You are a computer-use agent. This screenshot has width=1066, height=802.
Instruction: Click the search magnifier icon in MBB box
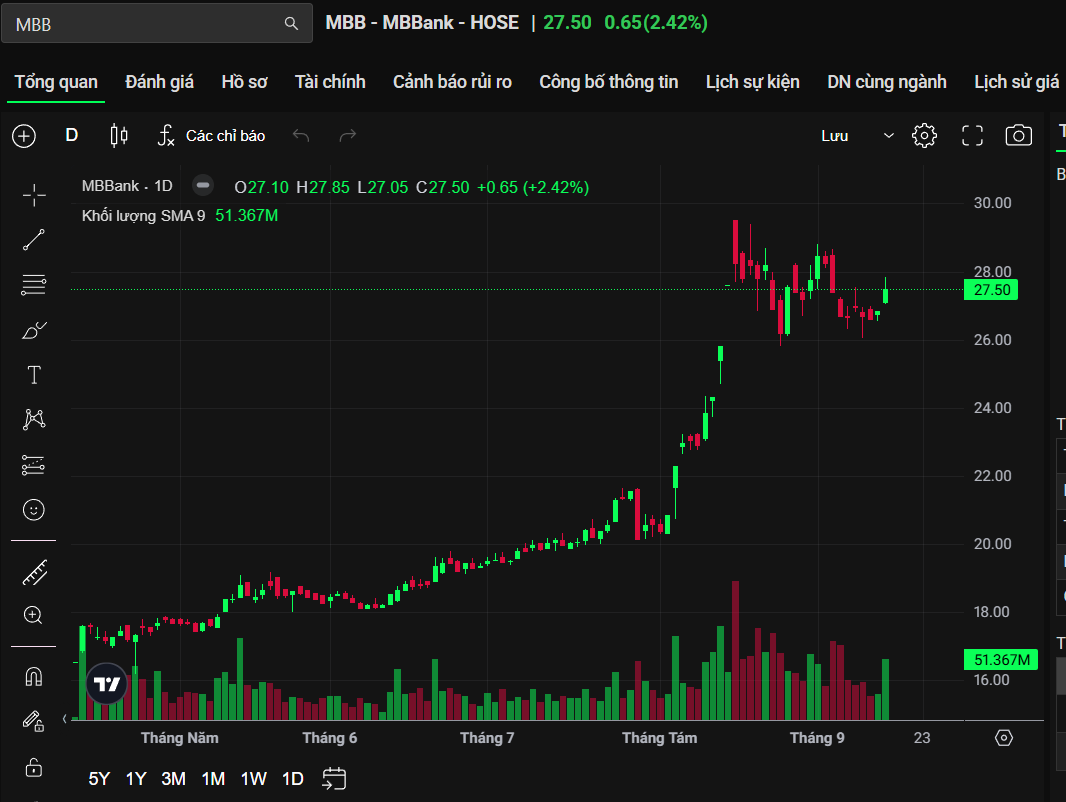tap(291, 24)
